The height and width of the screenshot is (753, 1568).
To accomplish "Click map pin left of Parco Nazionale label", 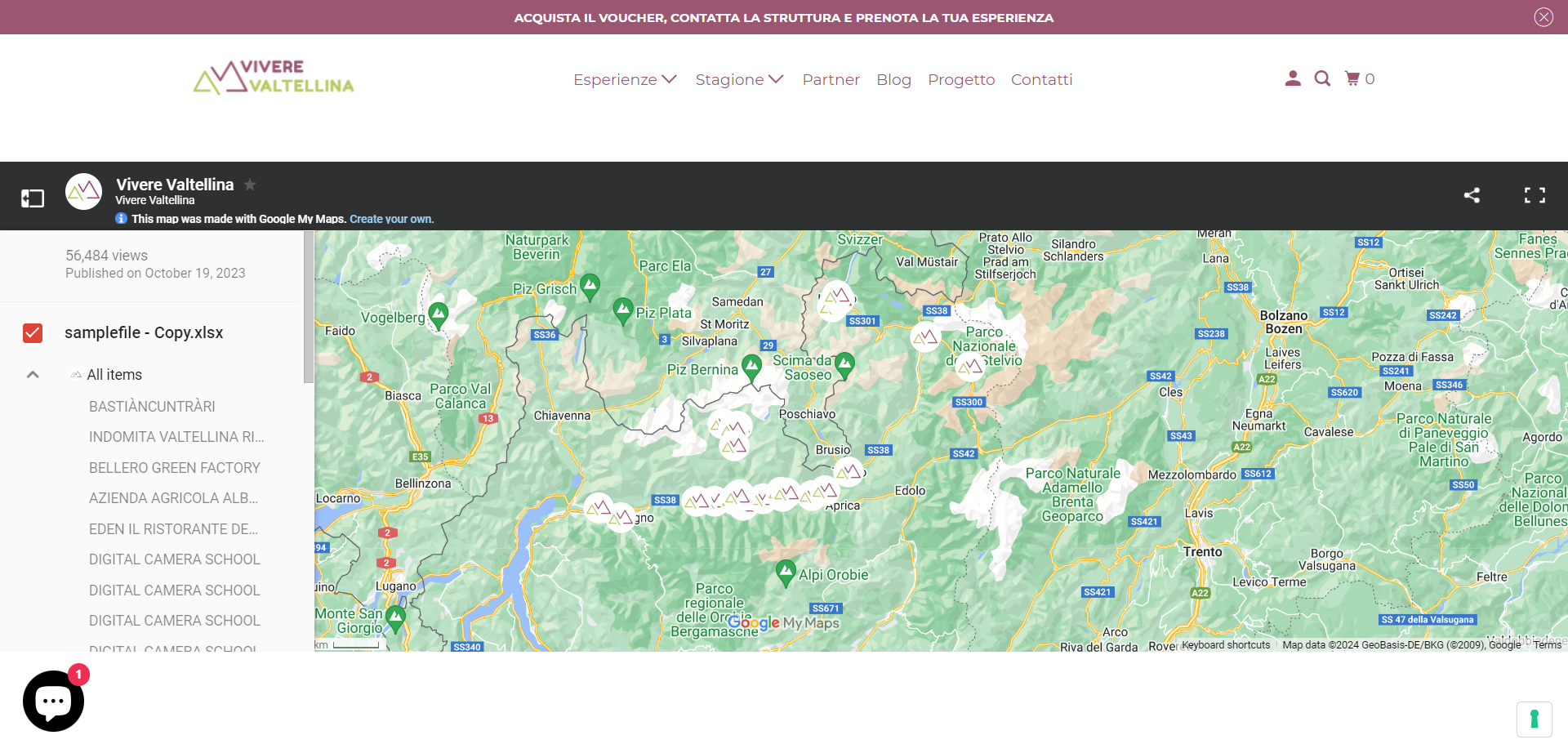I will (x=926, y=336).
